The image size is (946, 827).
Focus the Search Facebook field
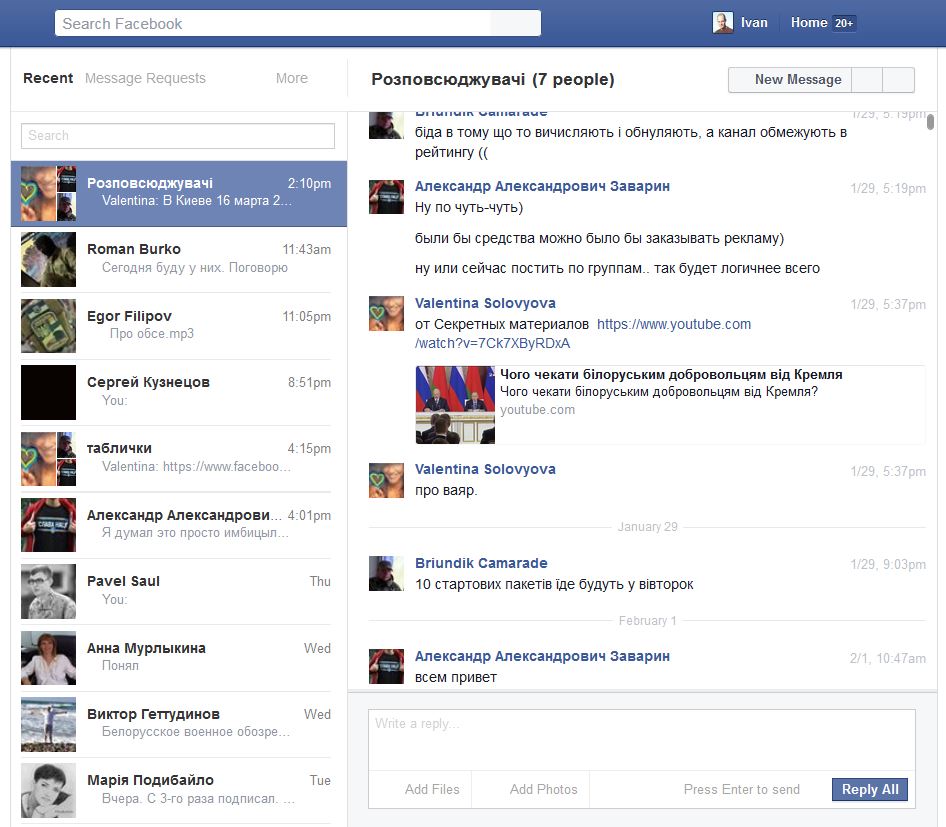(x=297, y=23)
